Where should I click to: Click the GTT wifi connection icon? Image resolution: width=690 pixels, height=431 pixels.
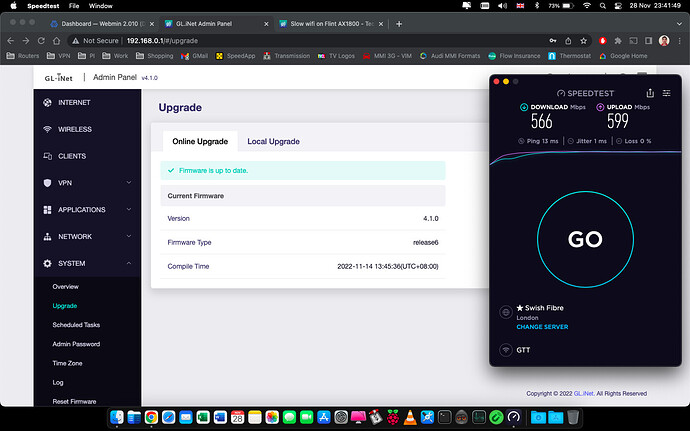pyautogui.click(x=506, y=350)
